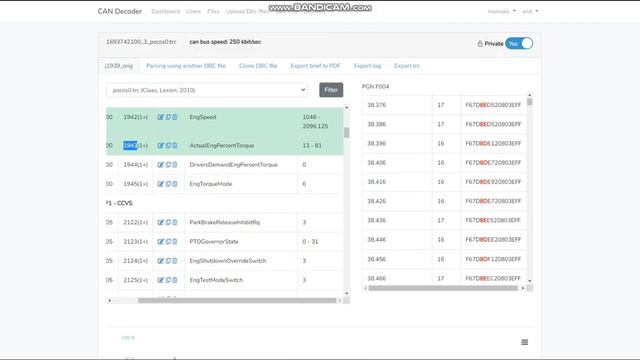Copy the EngTestModeSwitch signal
The height and width of the screenshot is (360, 640).
point(168,280)
